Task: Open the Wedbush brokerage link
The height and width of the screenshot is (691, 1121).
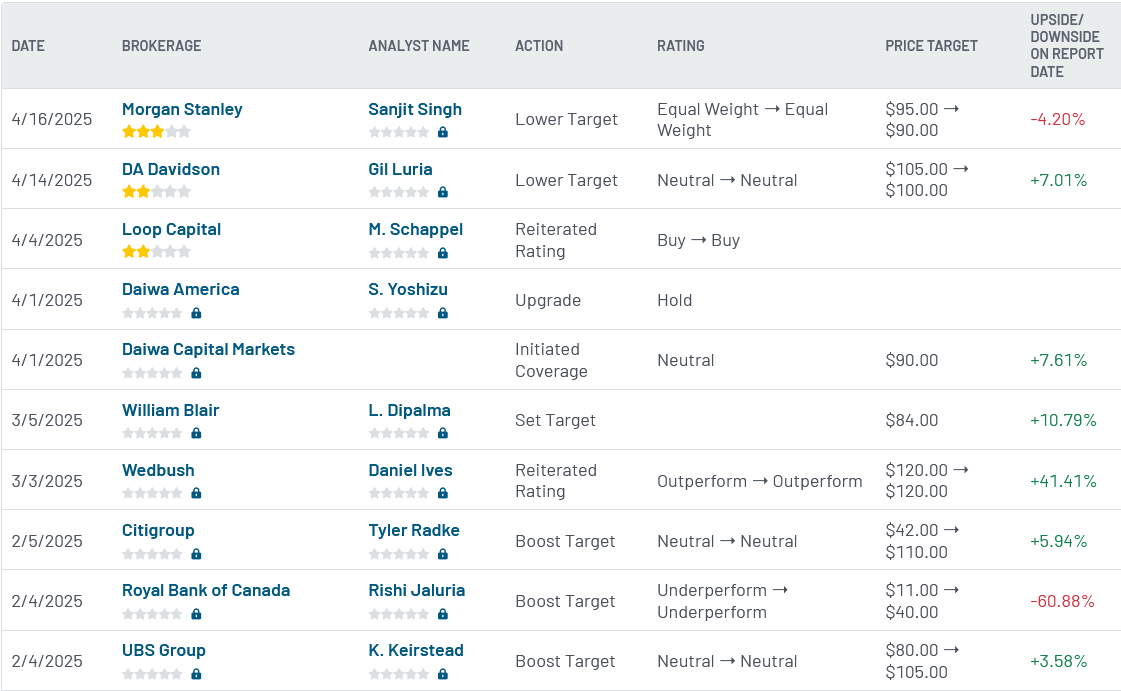Action: pos(158,470)
